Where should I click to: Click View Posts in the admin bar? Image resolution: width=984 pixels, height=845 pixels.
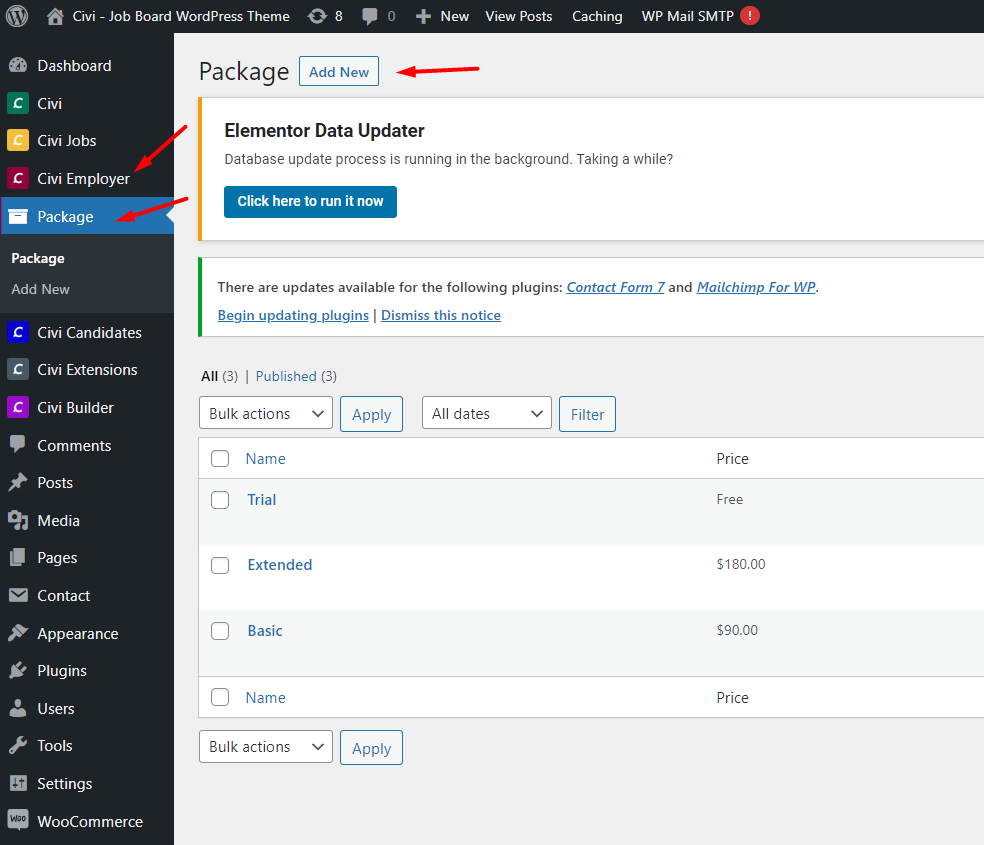[518, 16]
